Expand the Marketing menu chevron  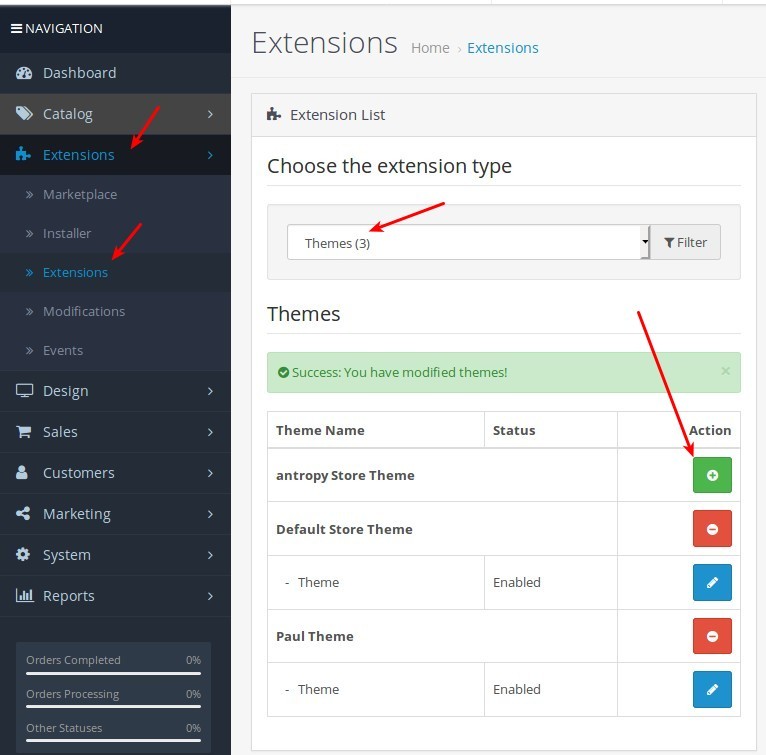click(210, 514)
